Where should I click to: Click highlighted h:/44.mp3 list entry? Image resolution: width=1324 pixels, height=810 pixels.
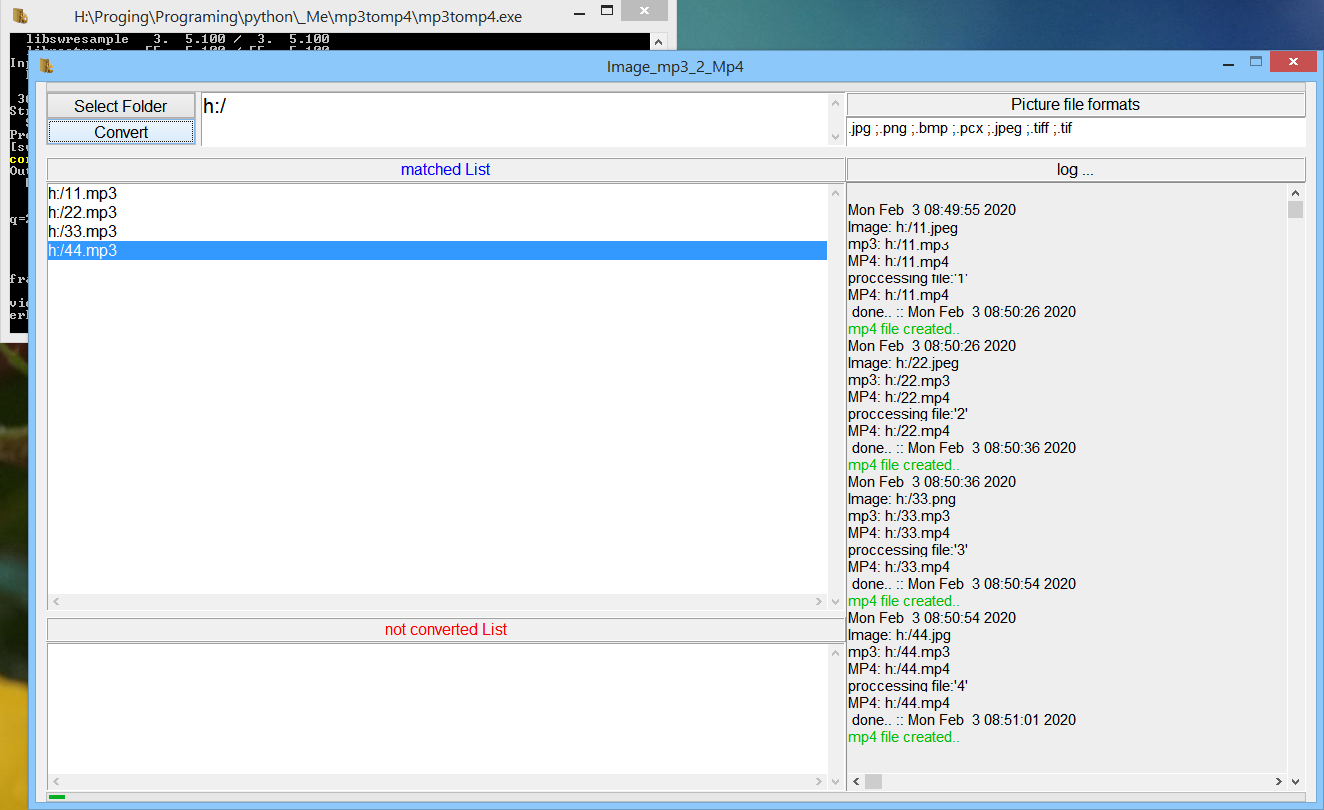pos(83,251)
